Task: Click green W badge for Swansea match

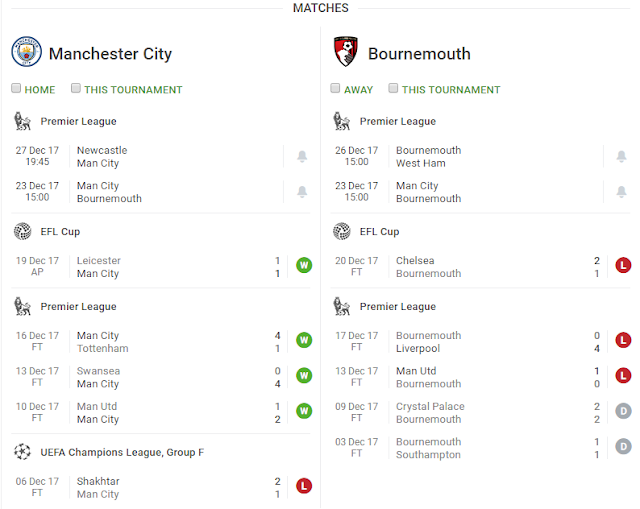Action: [x=304, y=376]
